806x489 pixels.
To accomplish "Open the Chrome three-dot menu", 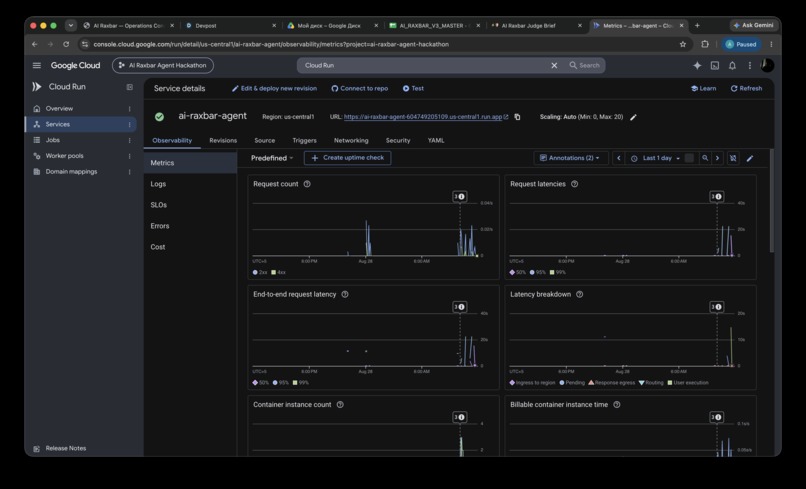I will (771, 44).
